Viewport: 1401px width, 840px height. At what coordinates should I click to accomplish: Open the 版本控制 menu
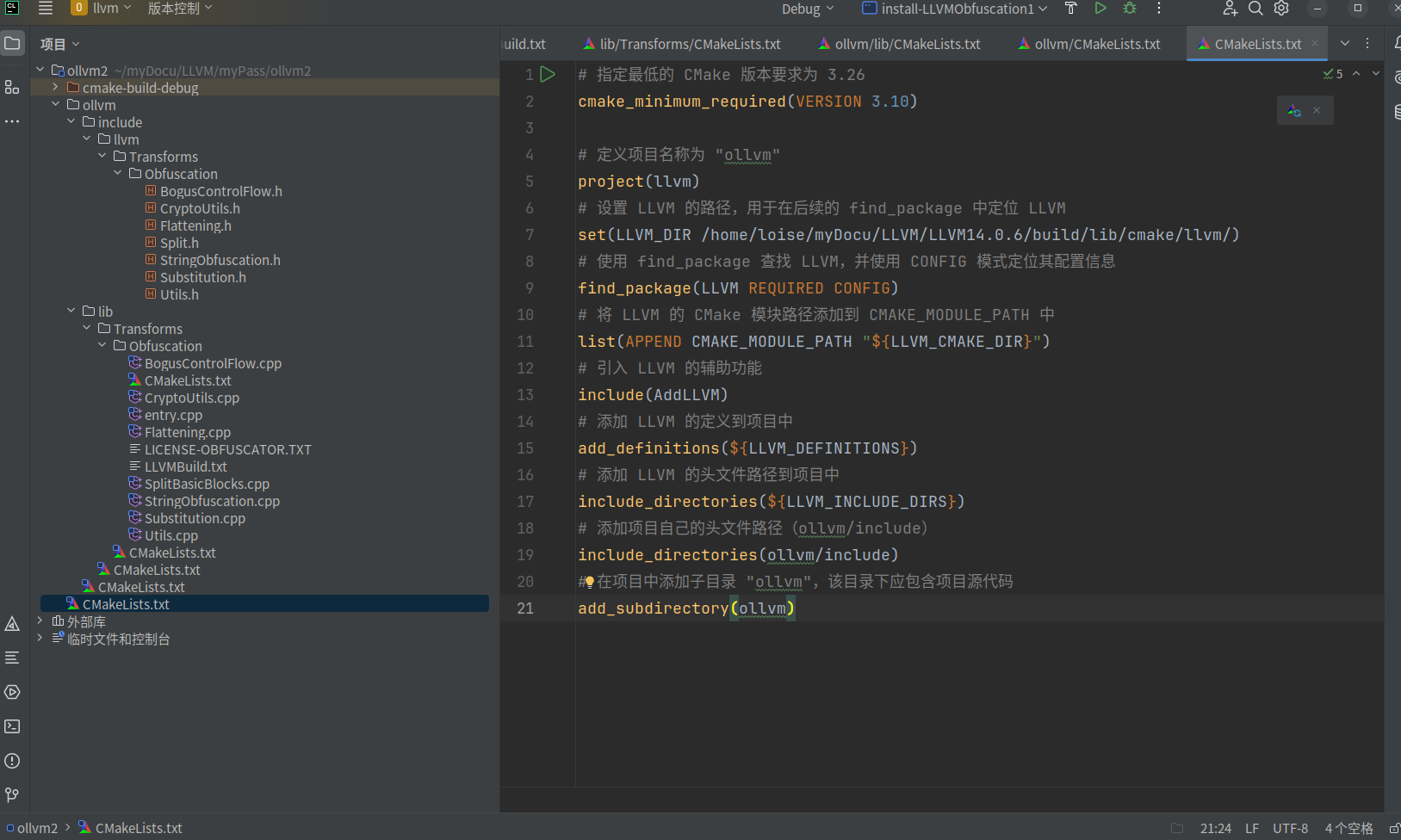(179, 9)
